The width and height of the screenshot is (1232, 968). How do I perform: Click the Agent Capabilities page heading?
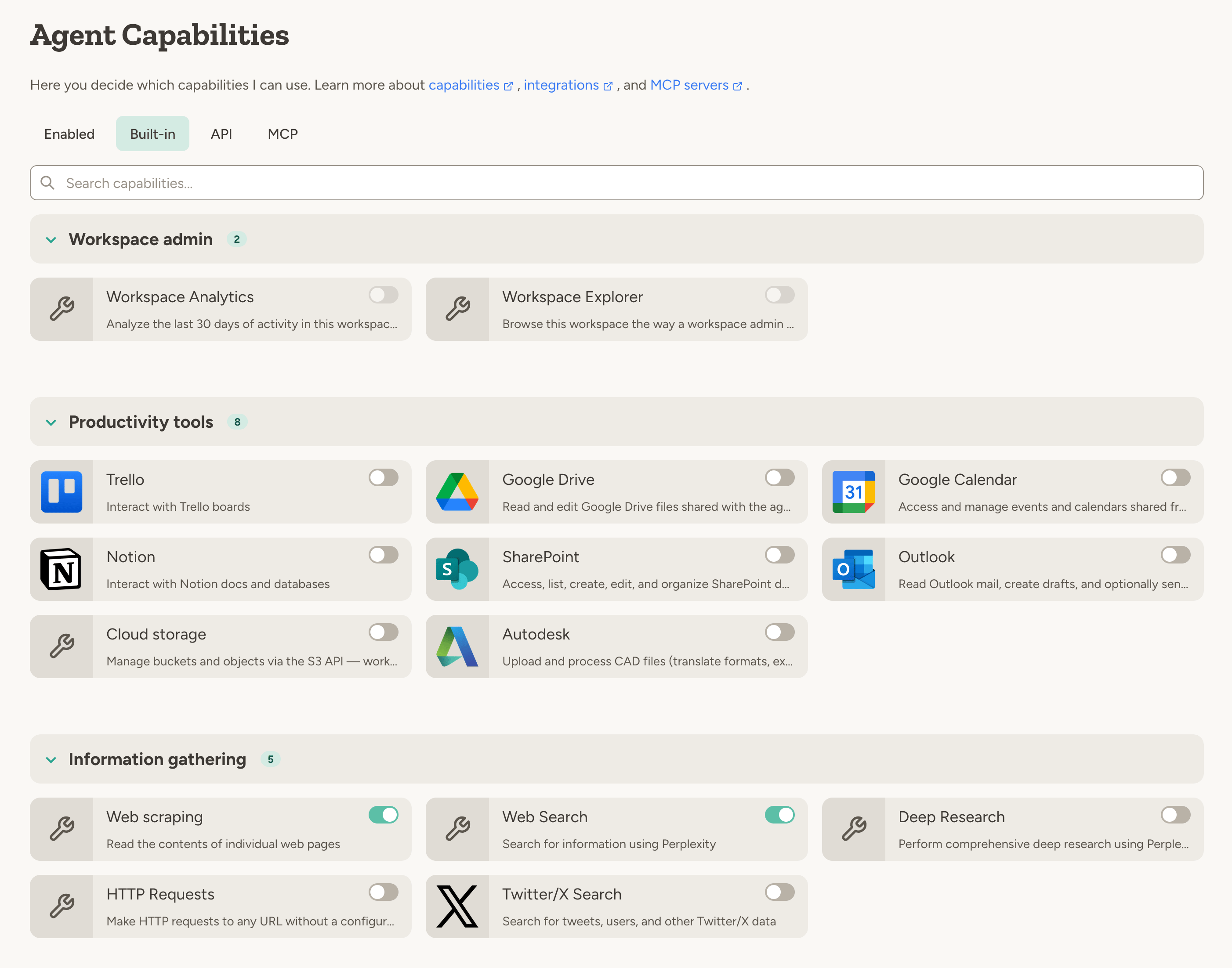(159, 35)
